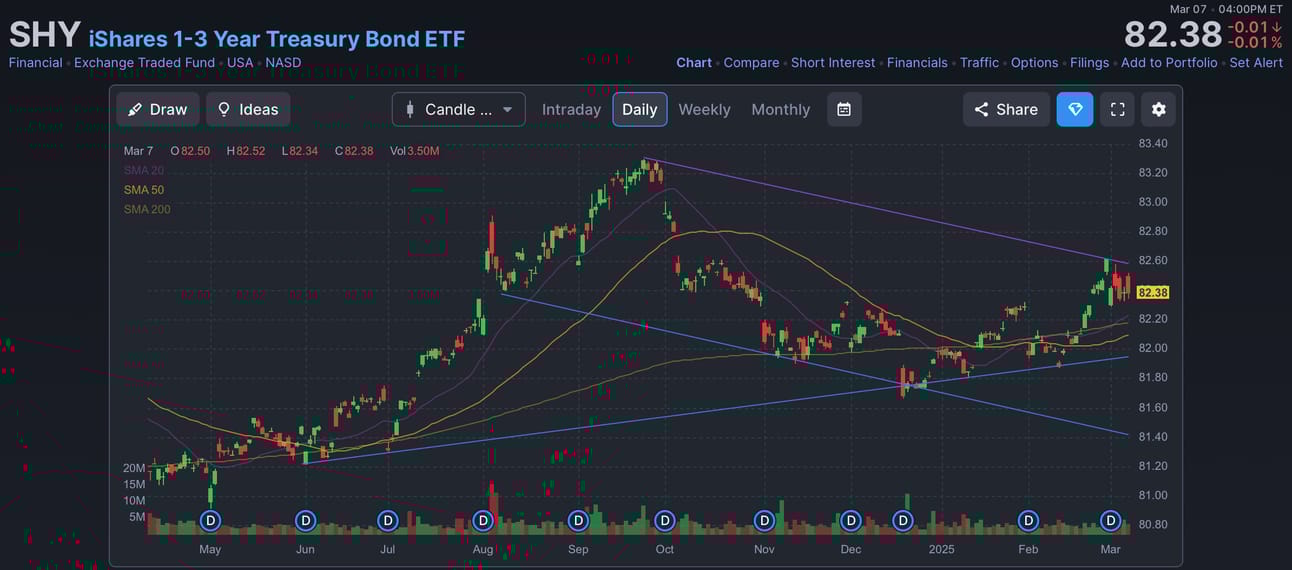Open the Ideas panel

[248, 109]
